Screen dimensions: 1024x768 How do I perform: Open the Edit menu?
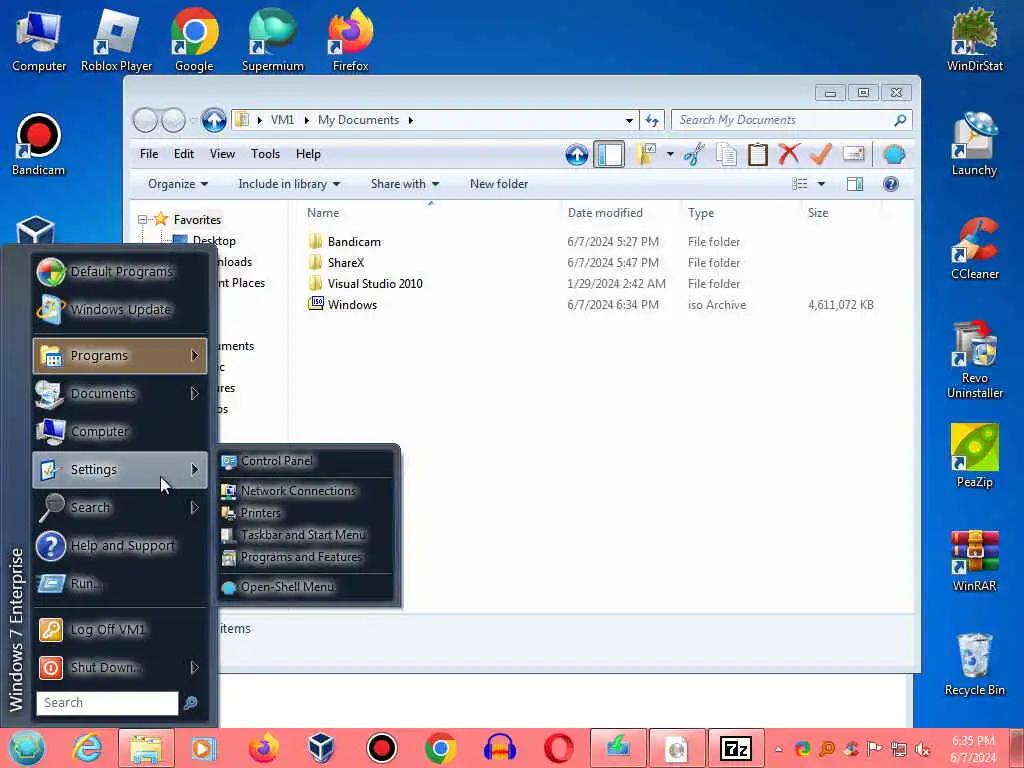pyautogui.click(x=184, y=154)
